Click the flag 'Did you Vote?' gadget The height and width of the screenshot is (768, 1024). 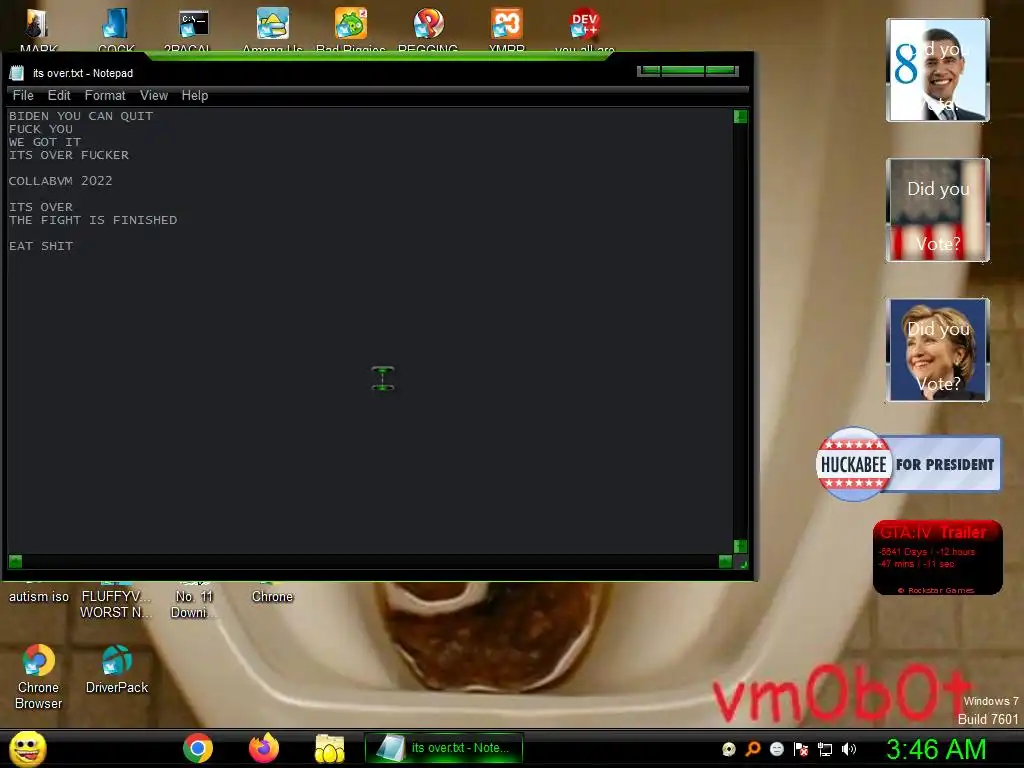click(x=938, y=210)
